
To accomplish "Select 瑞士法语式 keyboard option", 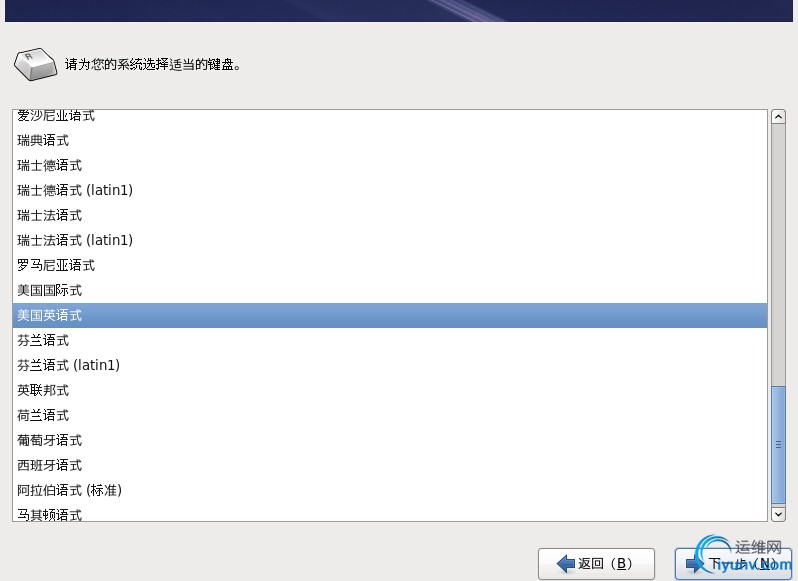I will coord(390,215).
